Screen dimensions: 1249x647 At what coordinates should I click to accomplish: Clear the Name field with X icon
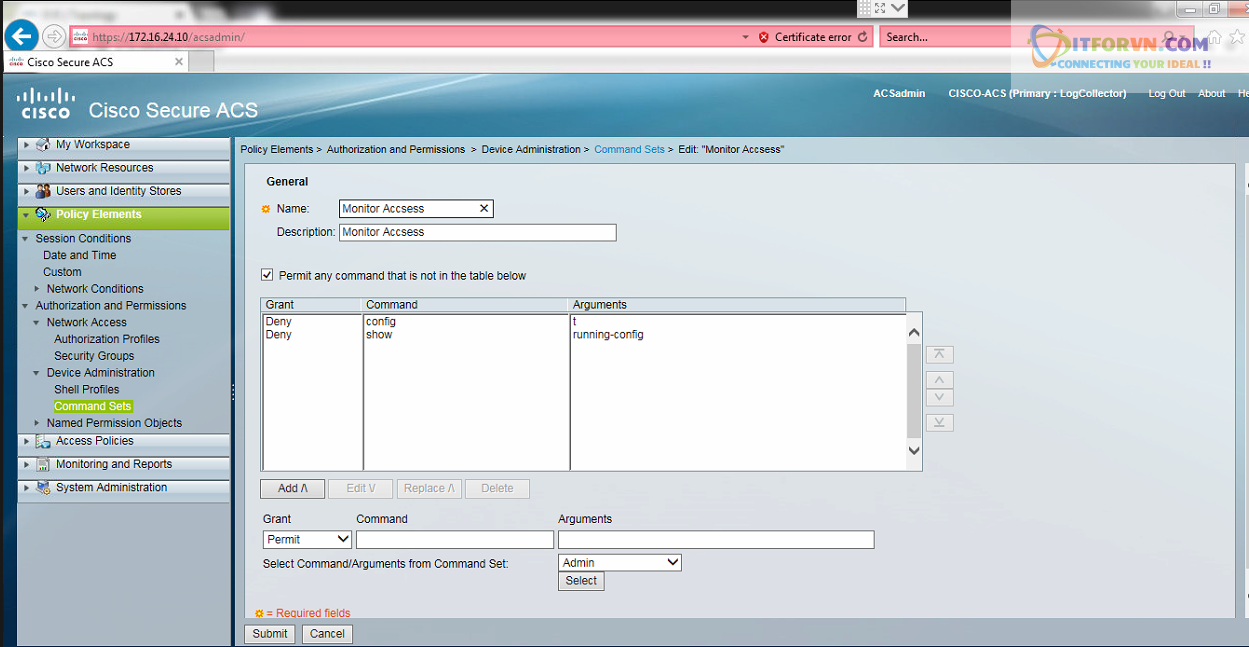[484, 209]
